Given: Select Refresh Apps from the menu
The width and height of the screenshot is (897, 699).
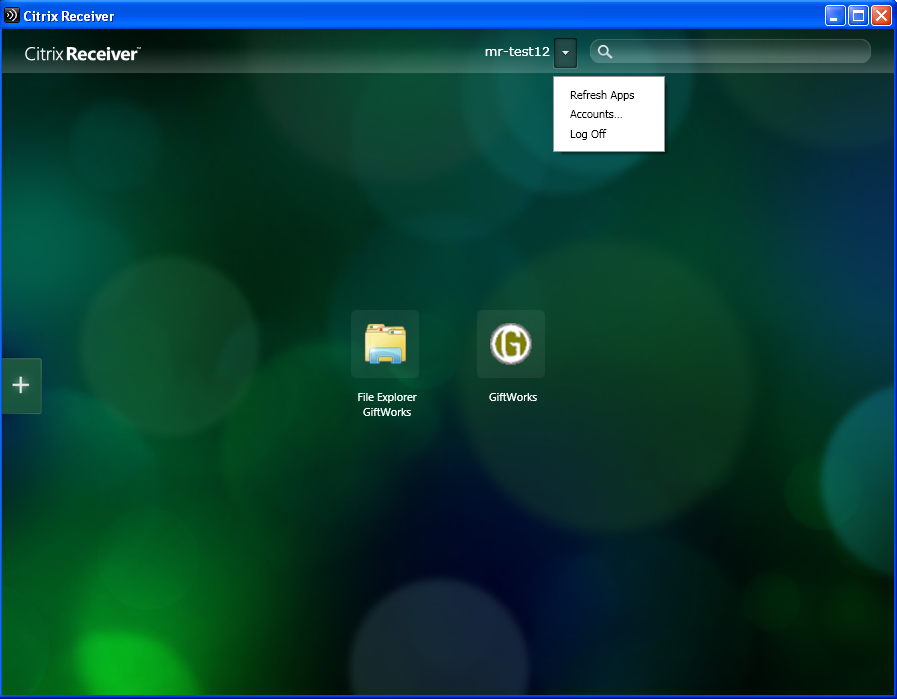Looking at the screenshot, I should coord(602,95).
